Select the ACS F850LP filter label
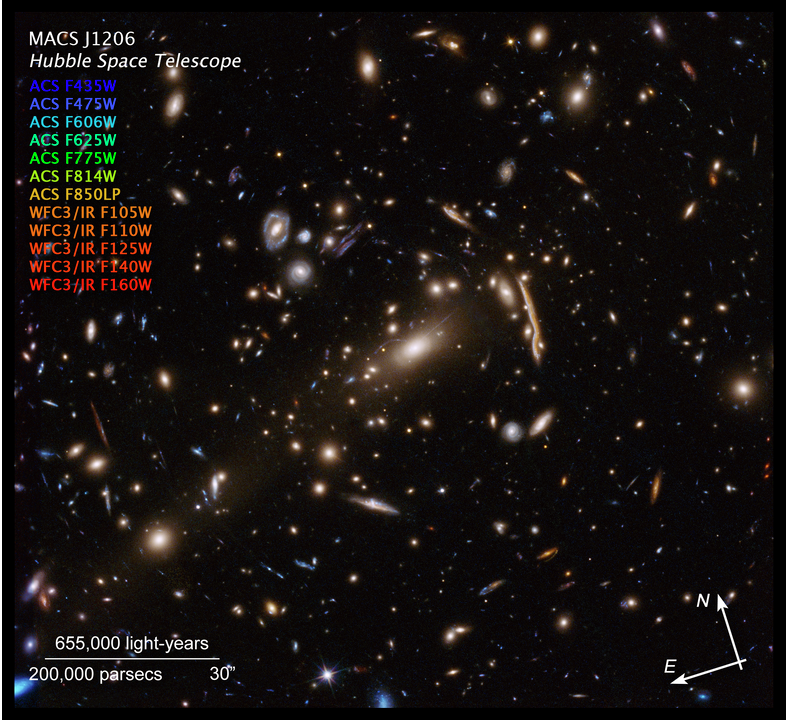 pos(77,193)
